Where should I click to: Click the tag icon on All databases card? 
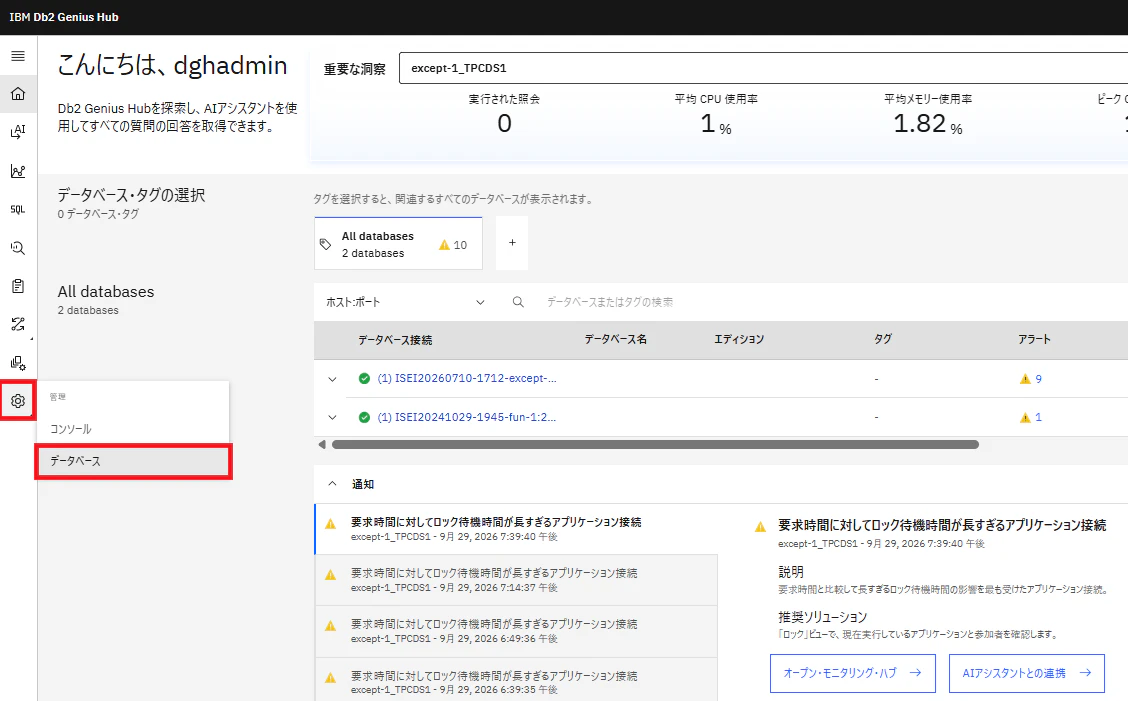326,245
